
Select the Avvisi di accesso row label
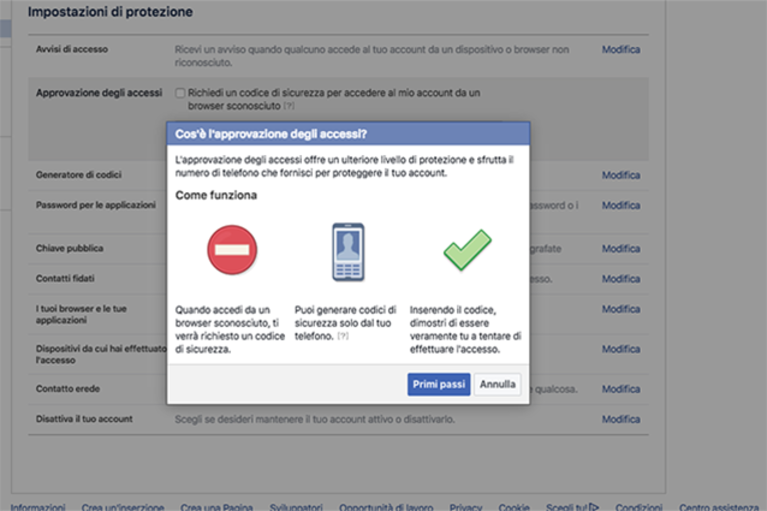point(72,49)
